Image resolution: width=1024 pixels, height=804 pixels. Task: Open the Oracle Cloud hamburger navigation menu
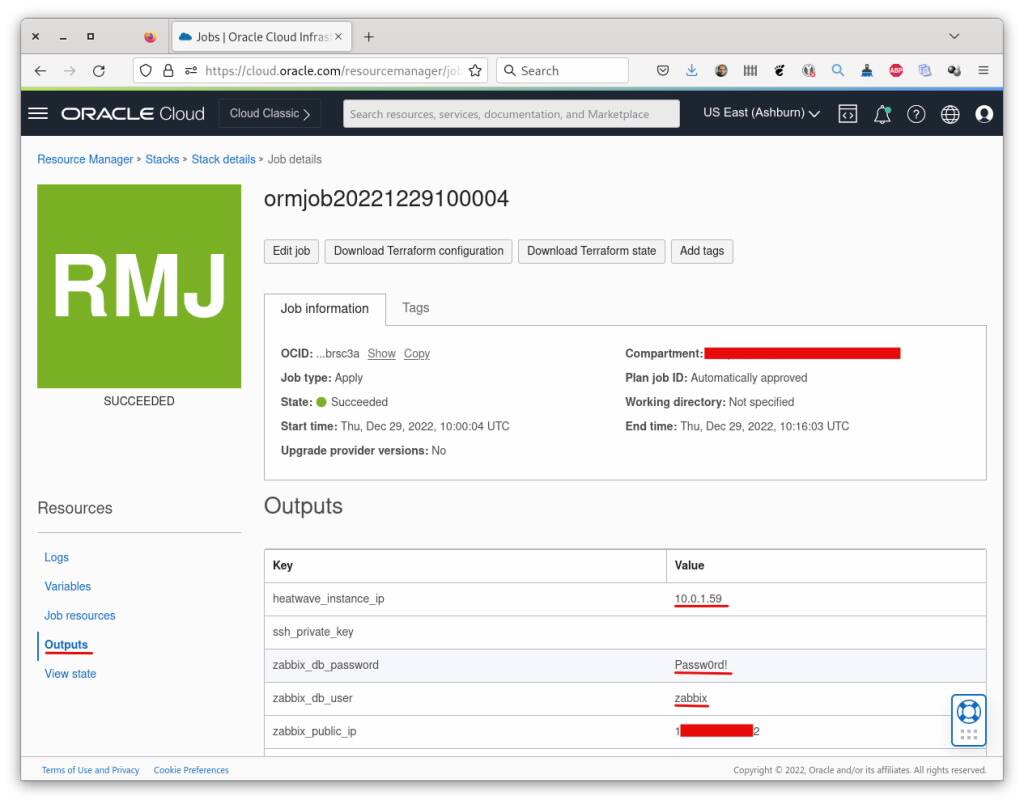tap(38, 114)
